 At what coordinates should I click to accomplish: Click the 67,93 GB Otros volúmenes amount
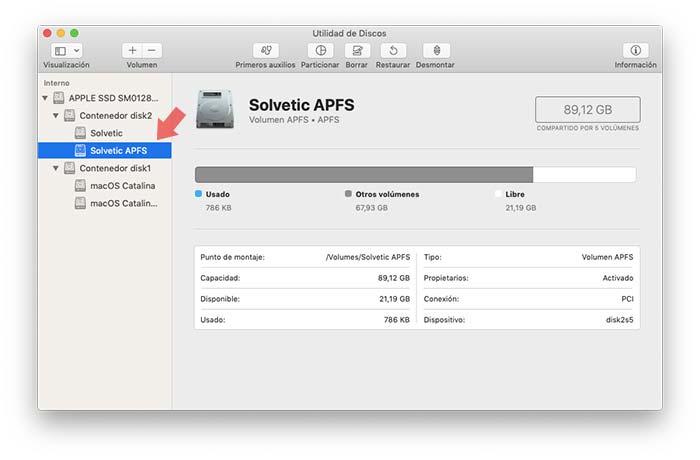tap(371, 208)
